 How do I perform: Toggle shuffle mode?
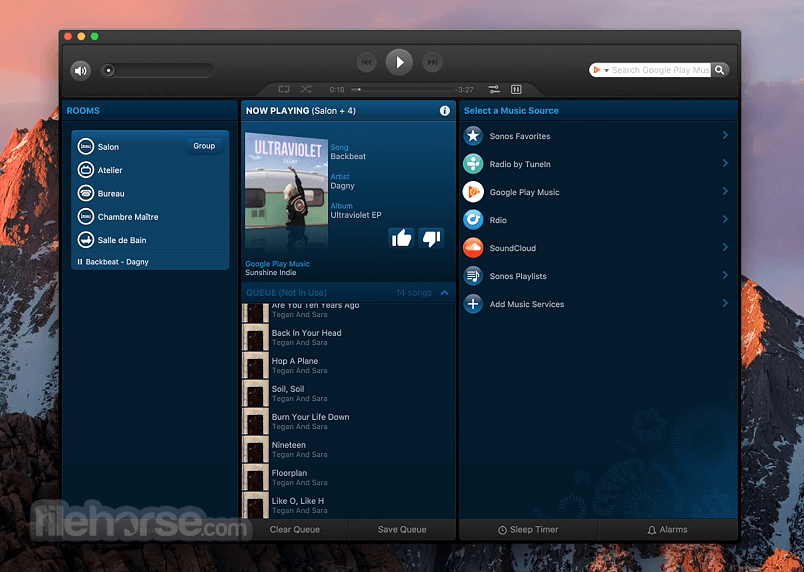click(306, 89)
